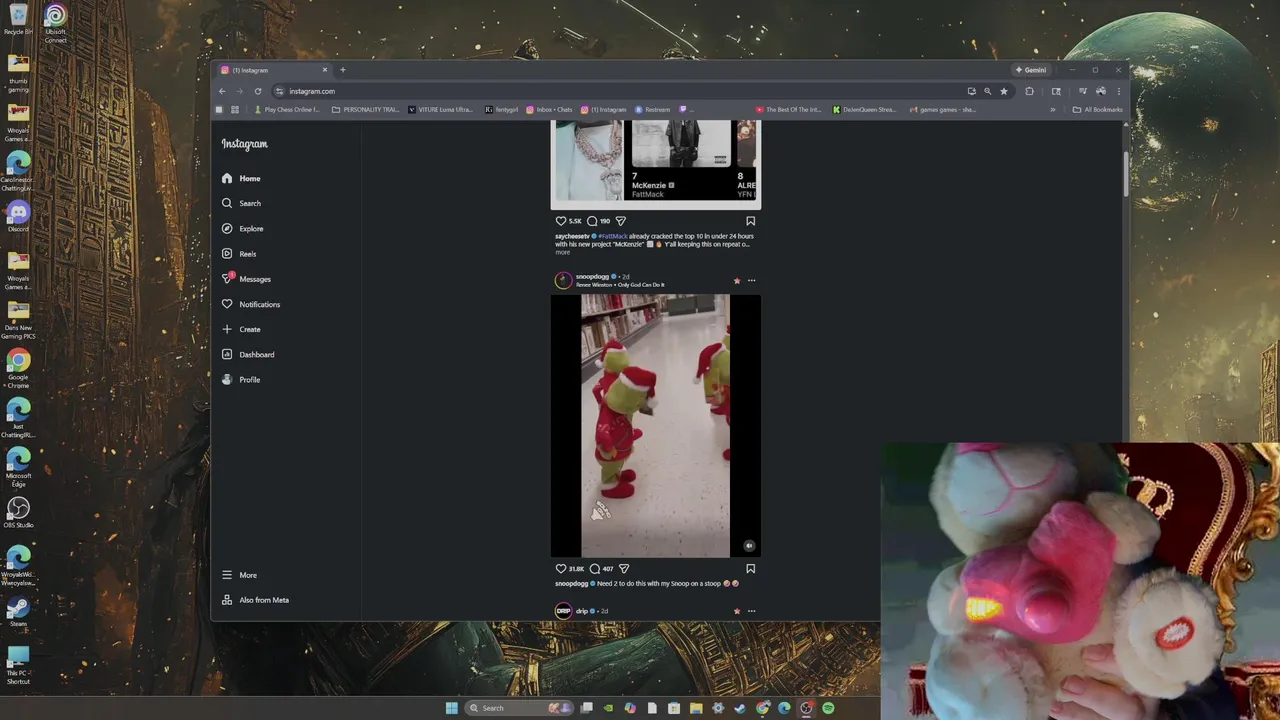Open the Discord desktop shortcut
This screenshot has height=720, width=1280.
18,216
